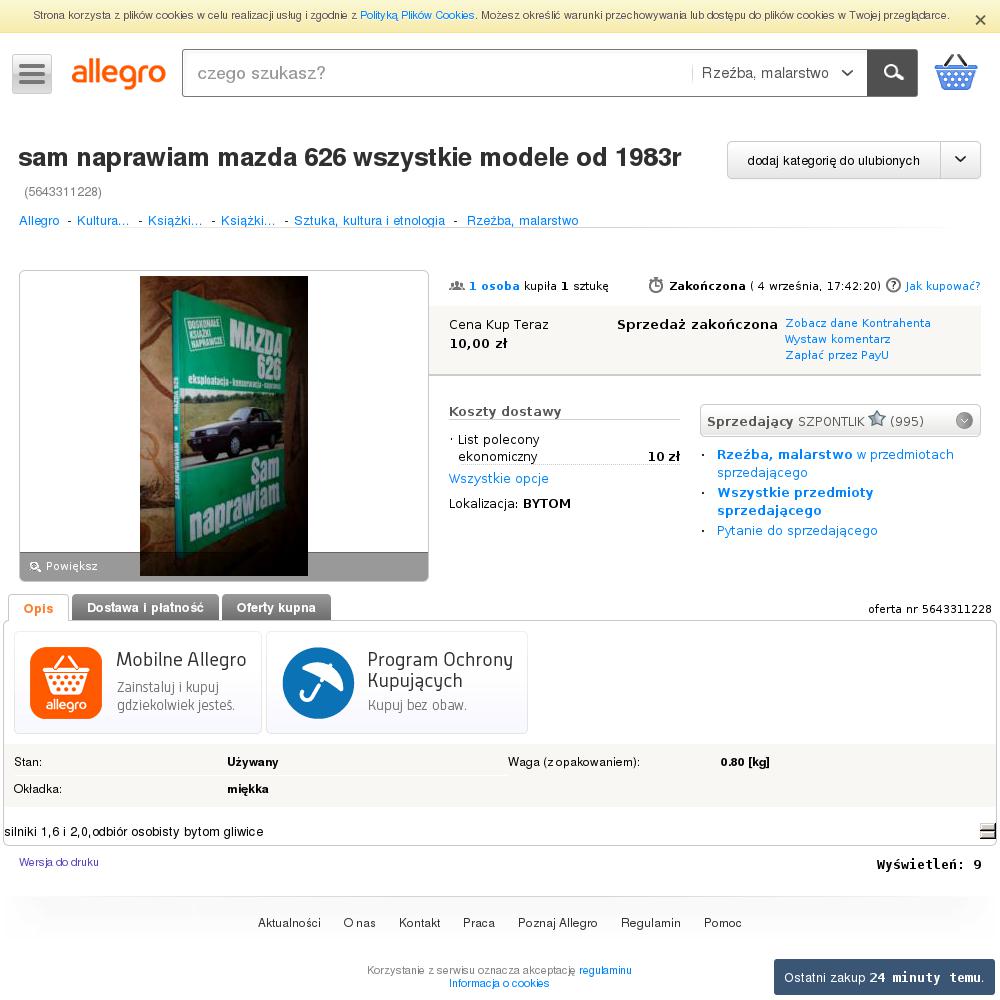
Task: Click the Program Ochrony Kupujących umbrella icon
Action: [x=318, y=683]
